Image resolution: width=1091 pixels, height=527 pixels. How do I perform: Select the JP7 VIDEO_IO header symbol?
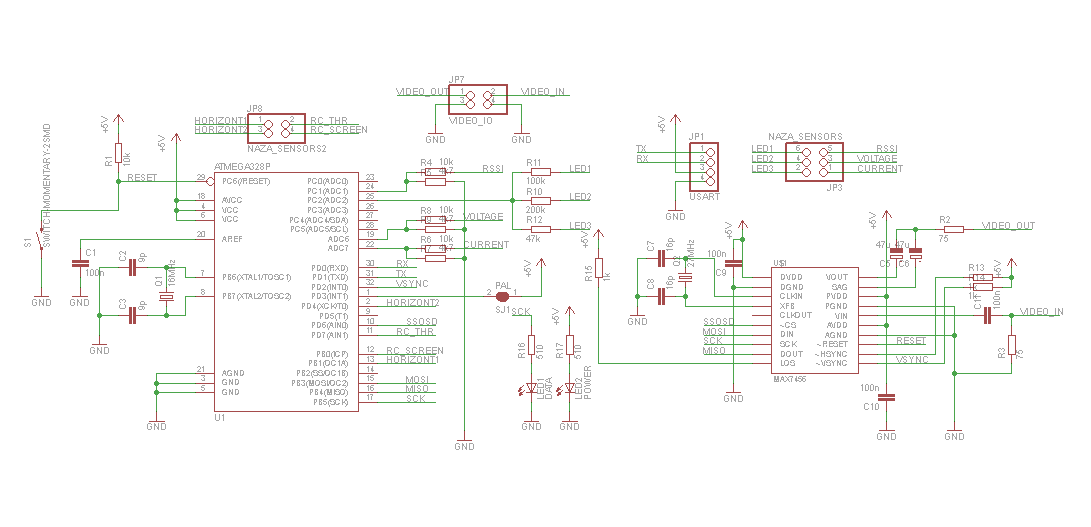[477, 100]
